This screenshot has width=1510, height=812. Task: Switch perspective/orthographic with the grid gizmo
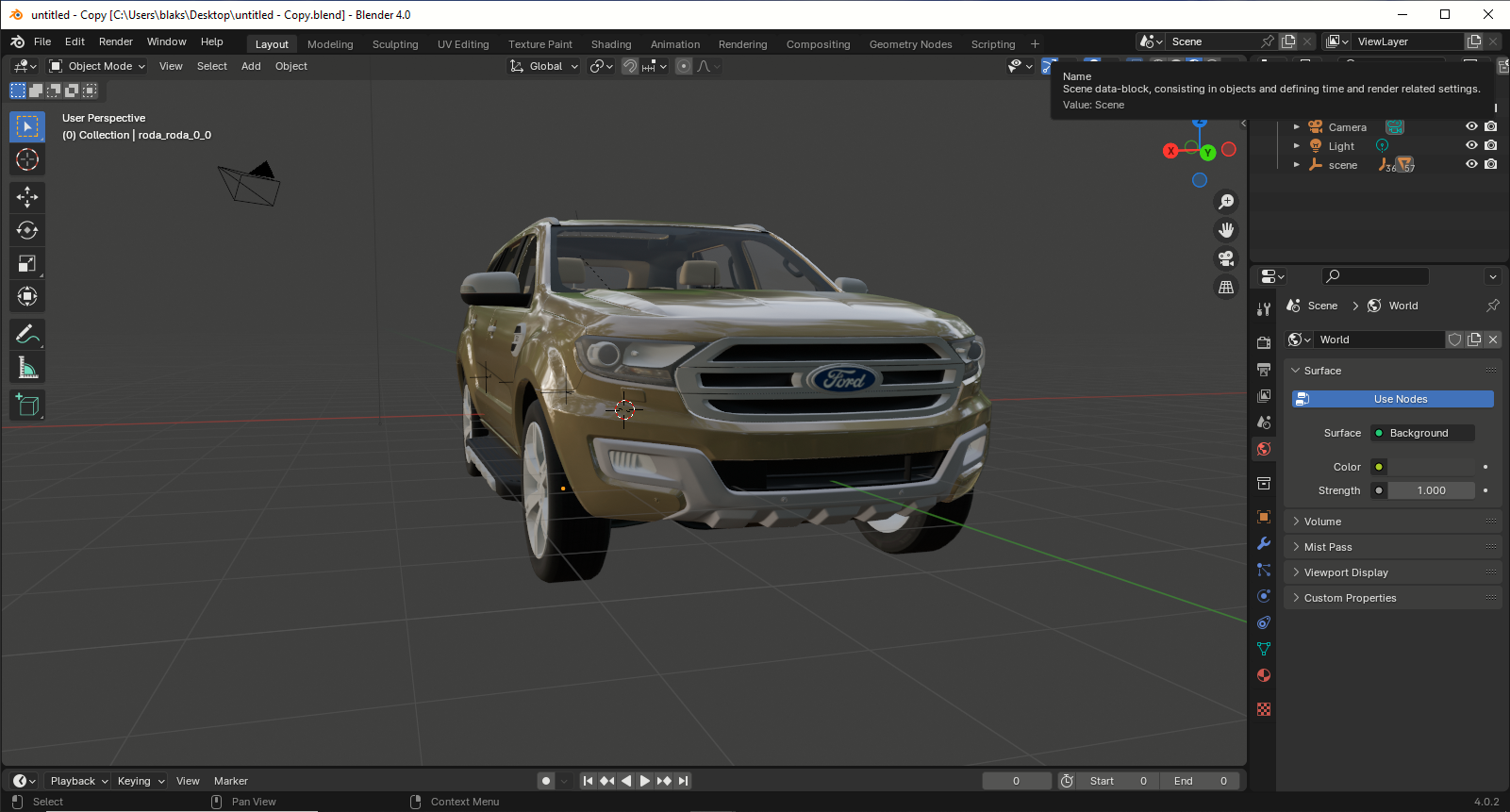(x=1226, y=287)
